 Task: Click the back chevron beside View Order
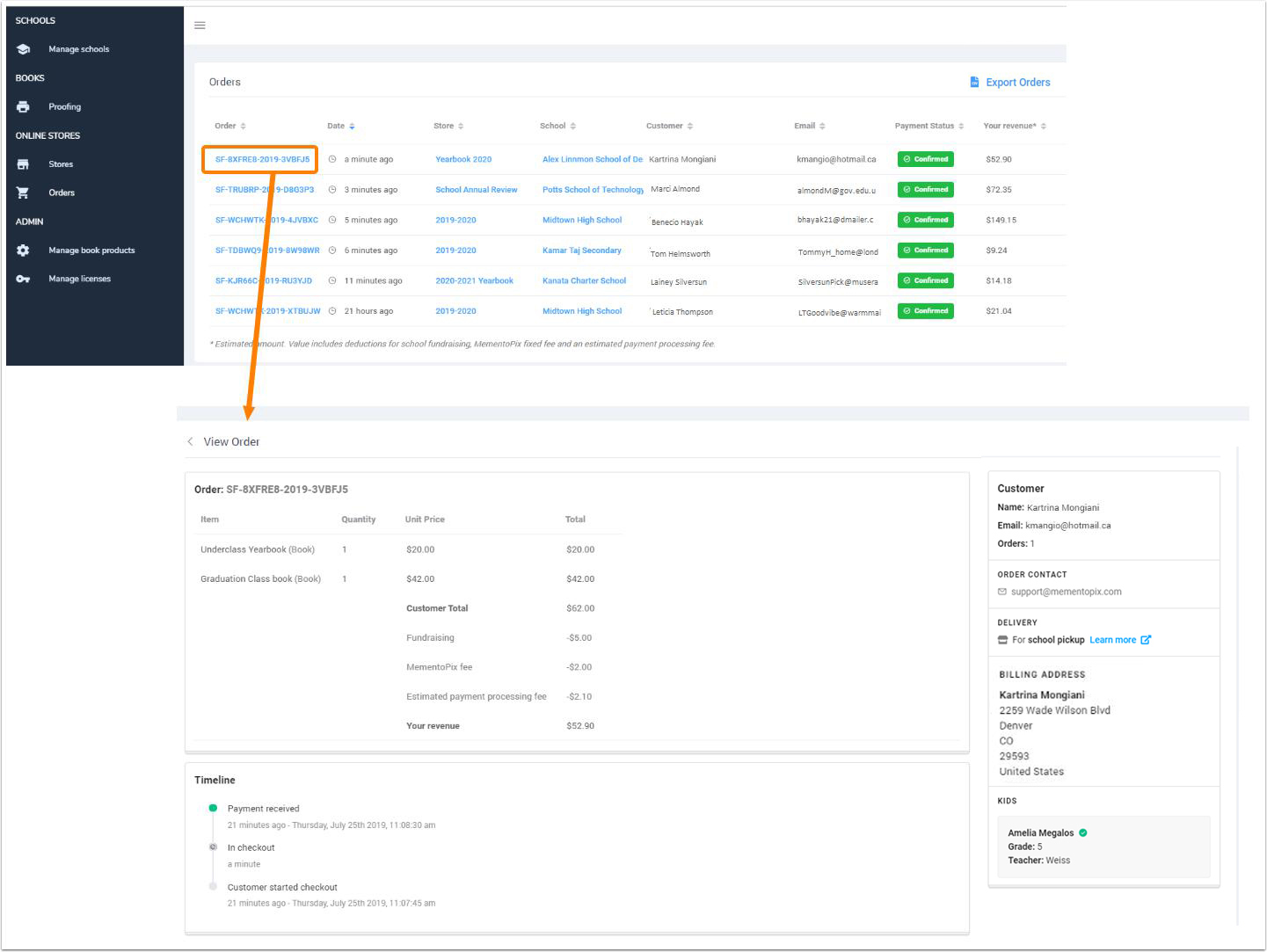point(190,441)
